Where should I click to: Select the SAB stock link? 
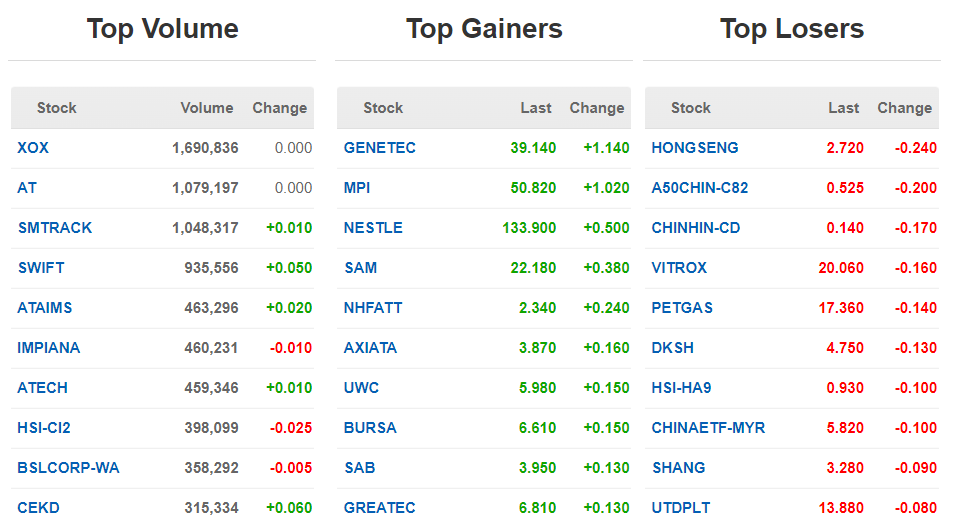(x=360, y=468)
